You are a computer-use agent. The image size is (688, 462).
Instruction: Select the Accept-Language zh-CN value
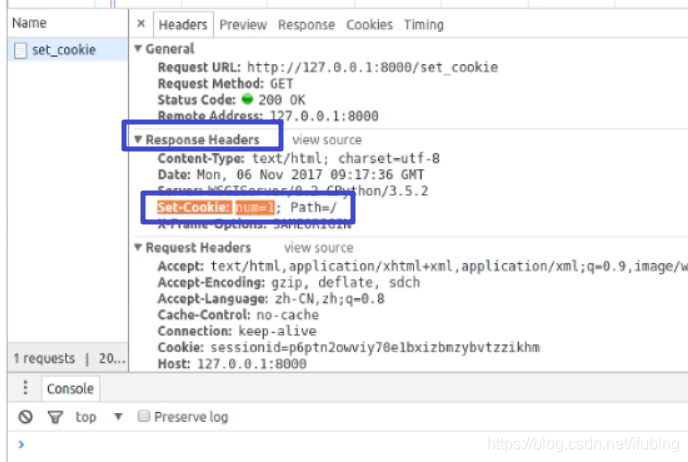pyautogui.click(x=330, y=298)
